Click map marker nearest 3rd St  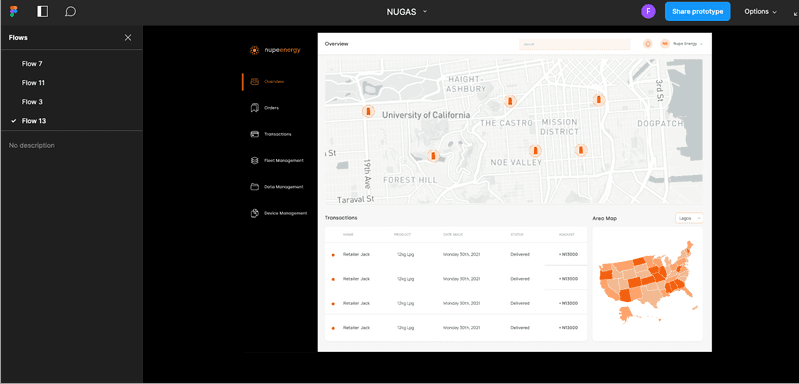(x=599, y=100)
